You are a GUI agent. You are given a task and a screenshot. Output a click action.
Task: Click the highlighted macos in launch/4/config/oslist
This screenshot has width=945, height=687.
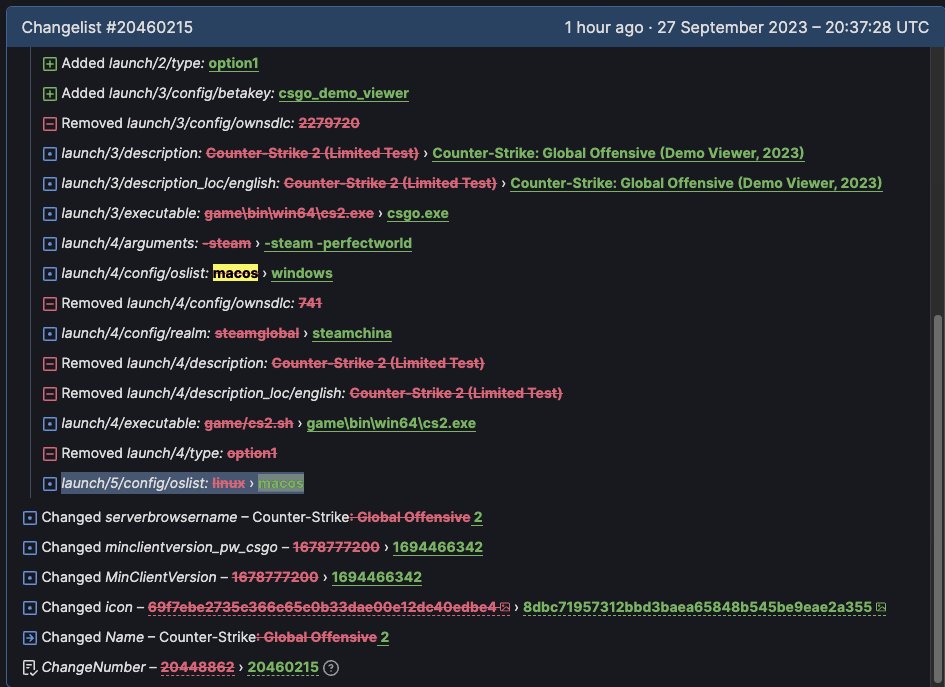click(235, 273)
